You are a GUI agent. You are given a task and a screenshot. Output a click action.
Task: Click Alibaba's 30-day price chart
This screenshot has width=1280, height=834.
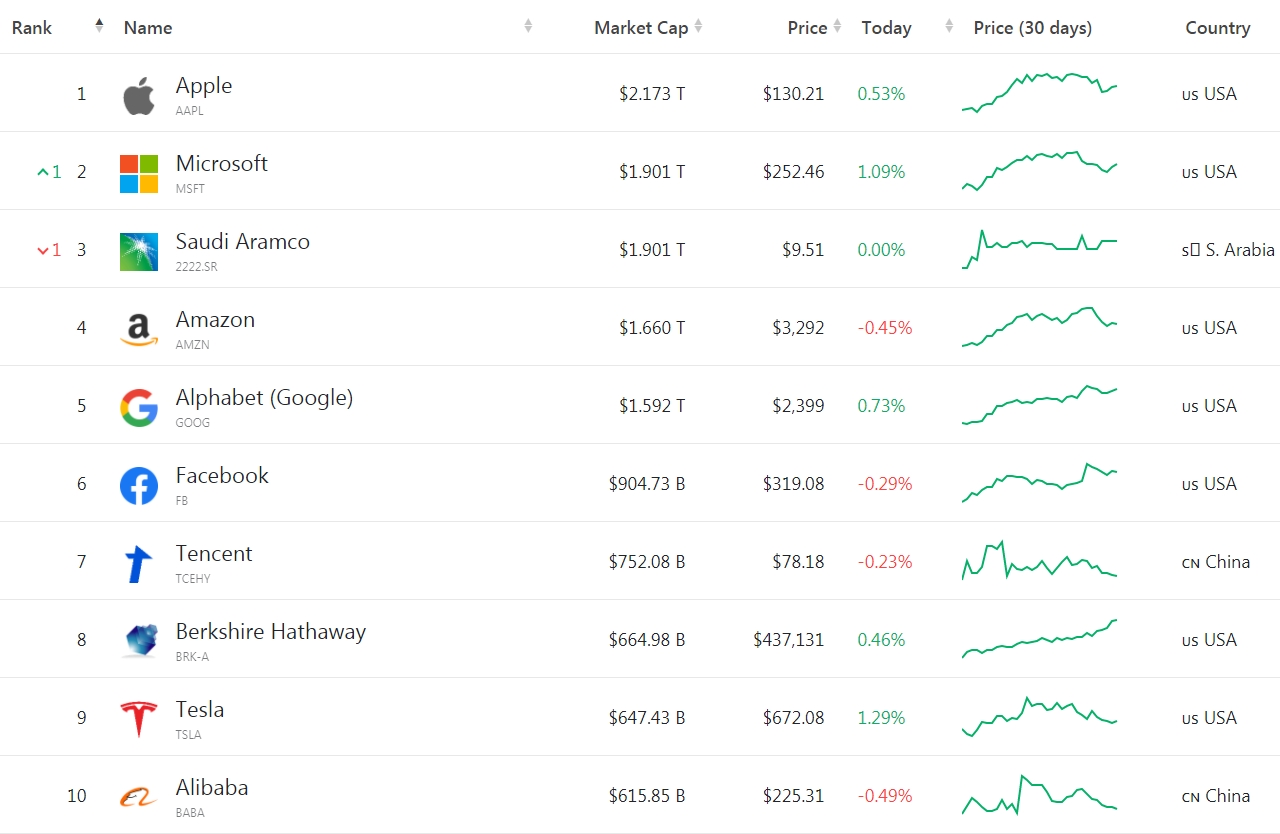pyautogui.click(x=1039, y=794)
